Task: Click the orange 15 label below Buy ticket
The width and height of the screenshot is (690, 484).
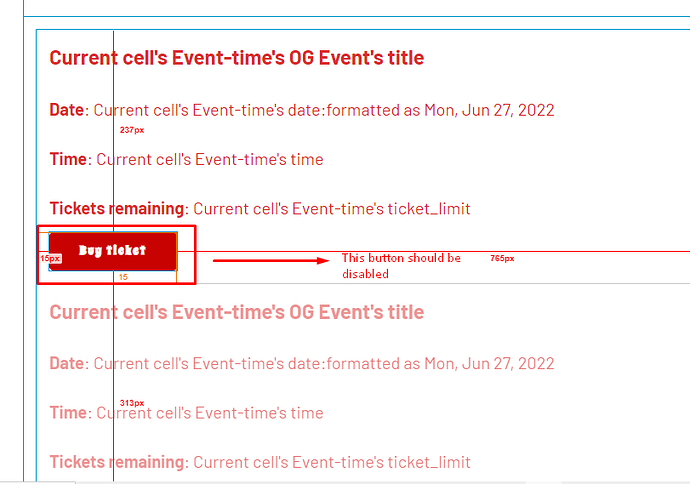Action: [x=123, y=277]
